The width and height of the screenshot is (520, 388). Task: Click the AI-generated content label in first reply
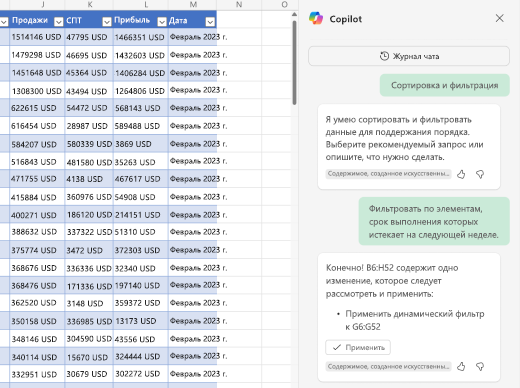pos(388,174)
